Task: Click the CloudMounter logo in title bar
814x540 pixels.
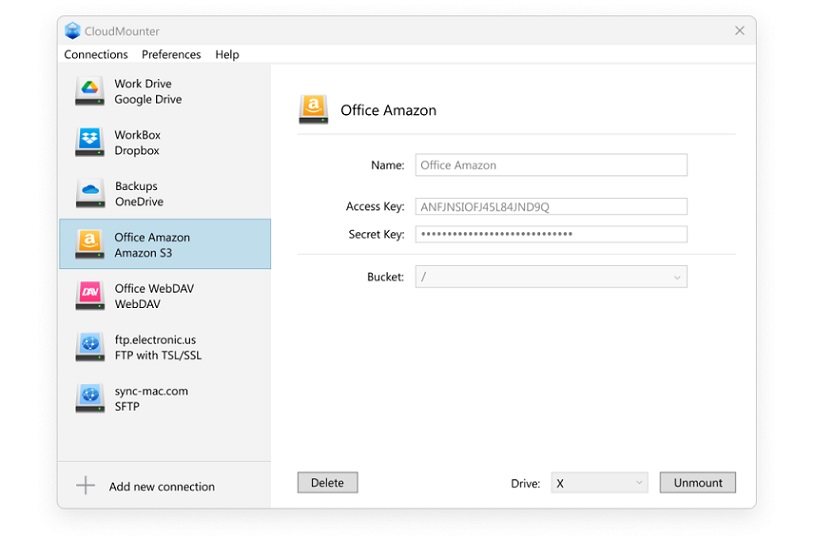Action: 73,31
